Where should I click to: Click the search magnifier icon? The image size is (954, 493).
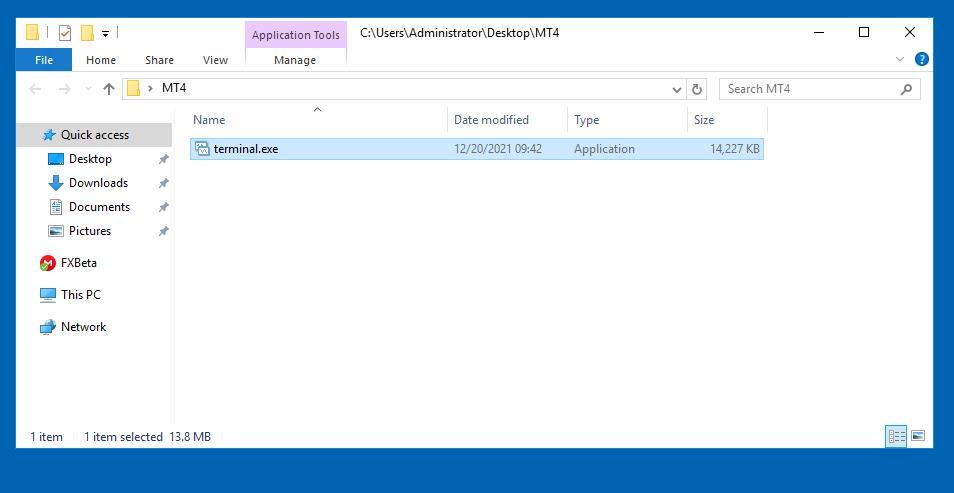[907, 89]
